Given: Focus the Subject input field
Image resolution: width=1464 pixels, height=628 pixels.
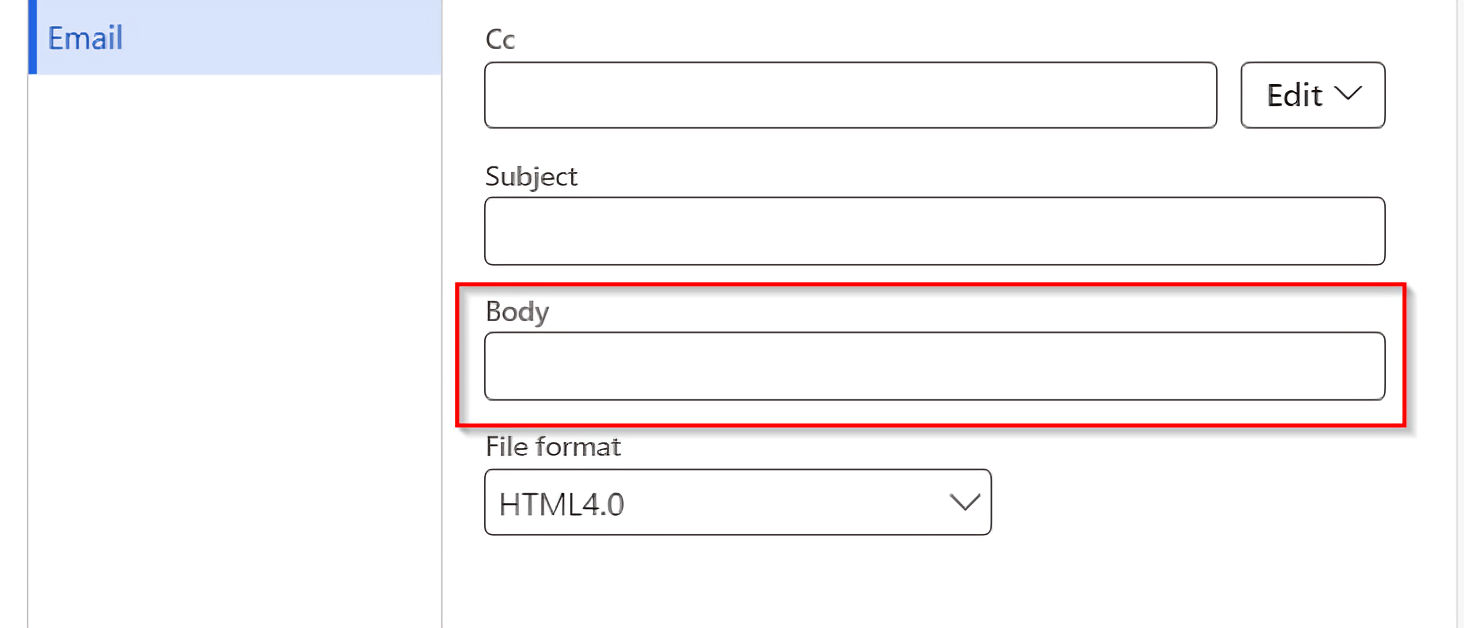Looking at the screenshot, I should click(933, 231).
